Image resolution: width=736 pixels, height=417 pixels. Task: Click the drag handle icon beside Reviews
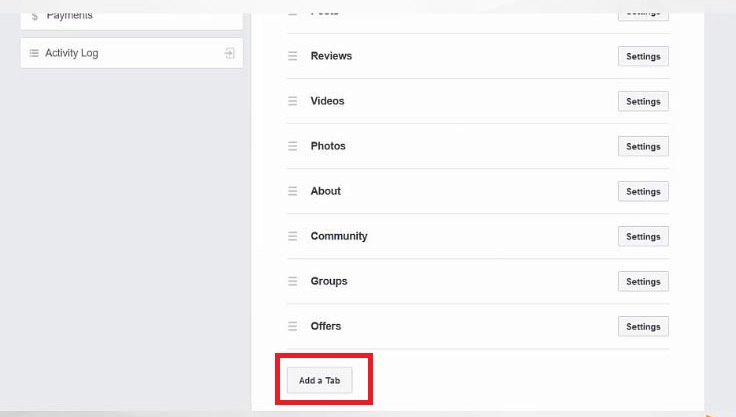pos(293,56)
